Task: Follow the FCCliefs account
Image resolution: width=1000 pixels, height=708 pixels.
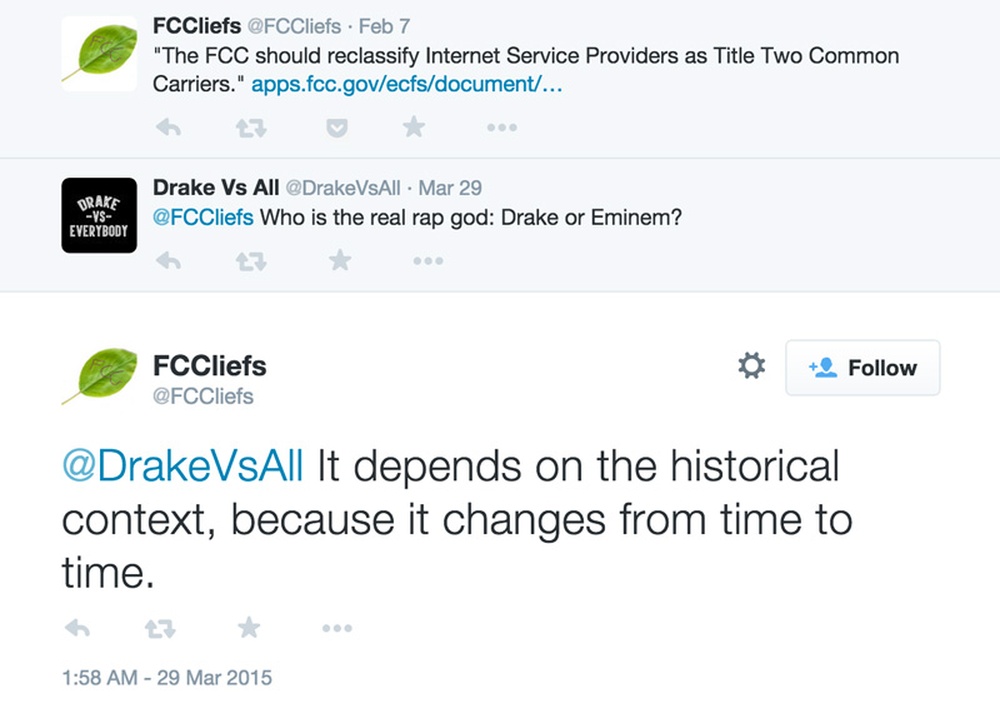Action: (x=862, y=367)
